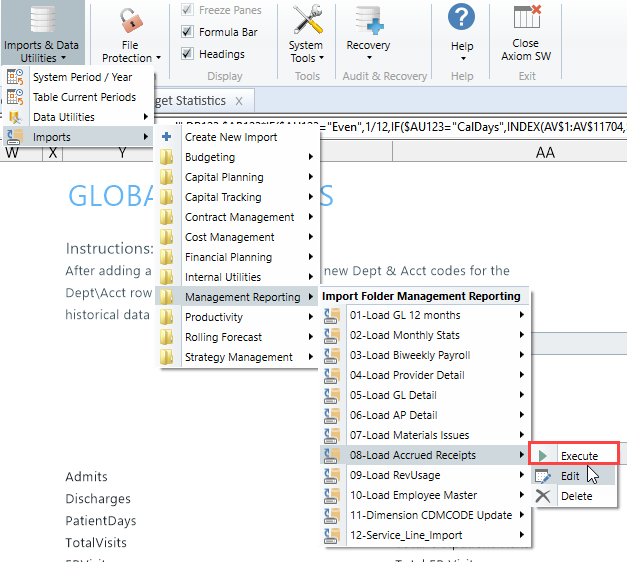
Task: Click the Help question mark icon
Action: 461,17
